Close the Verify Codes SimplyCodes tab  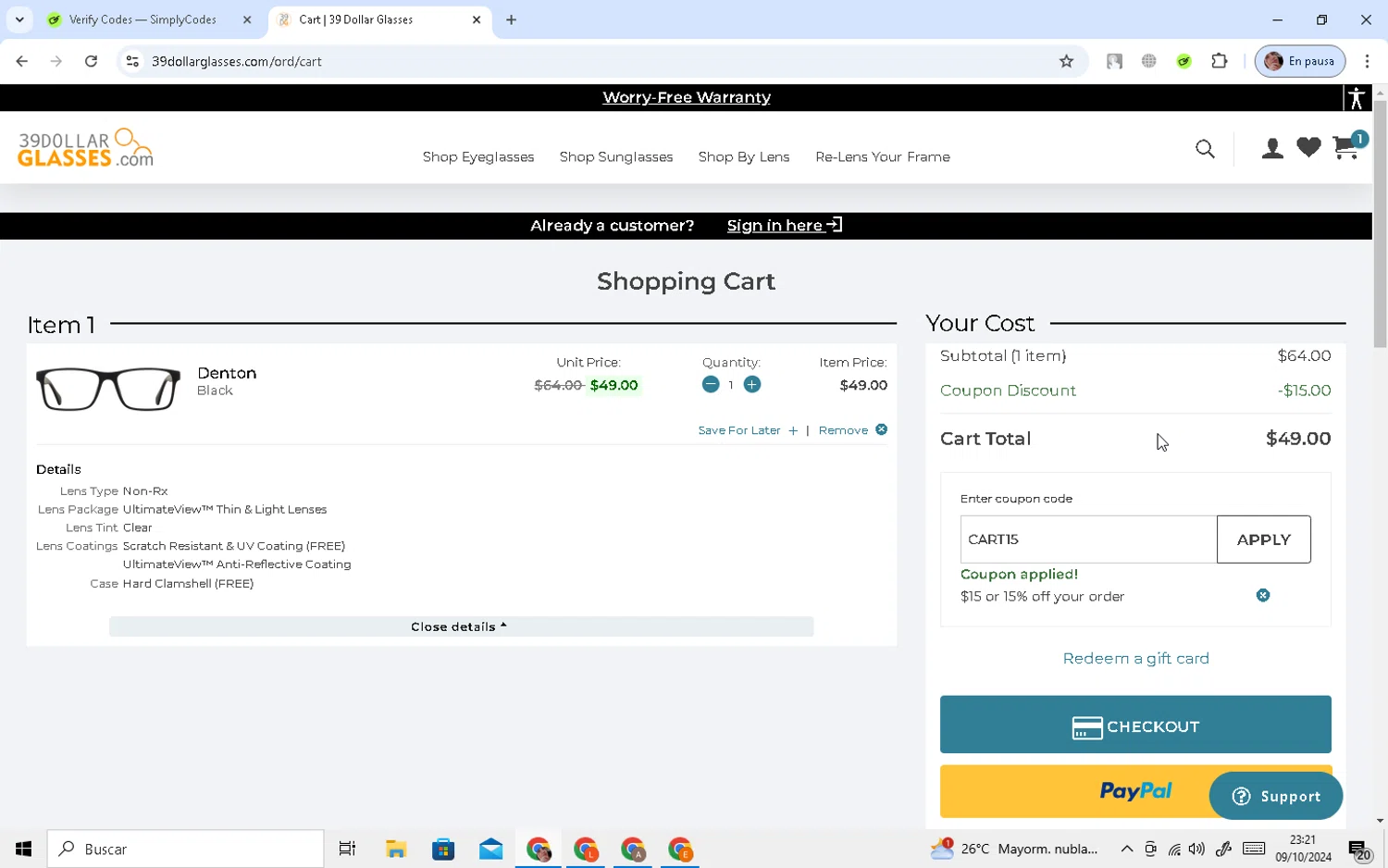tap(247, 19)
